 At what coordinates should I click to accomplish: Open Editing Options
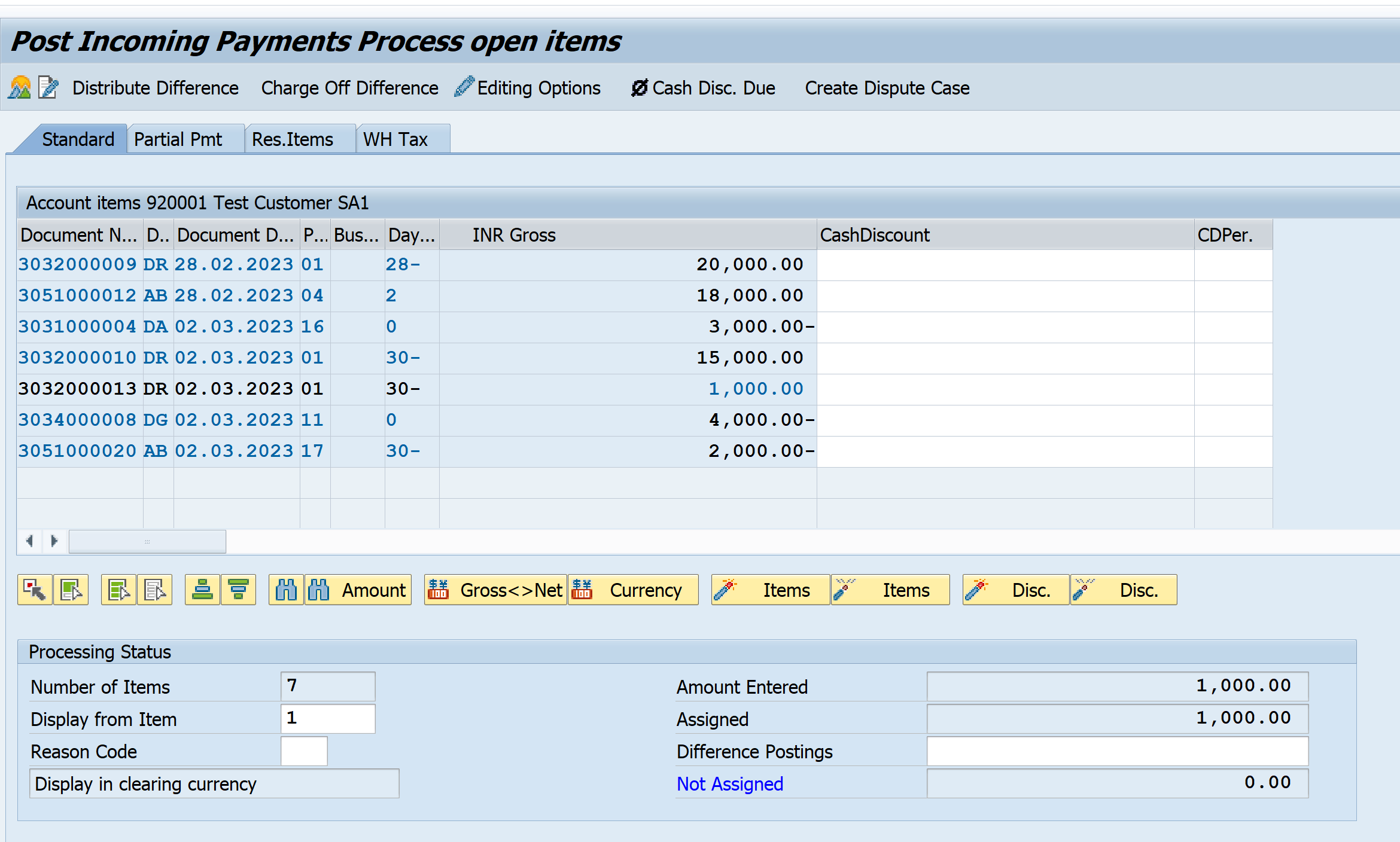pos(528,88)
